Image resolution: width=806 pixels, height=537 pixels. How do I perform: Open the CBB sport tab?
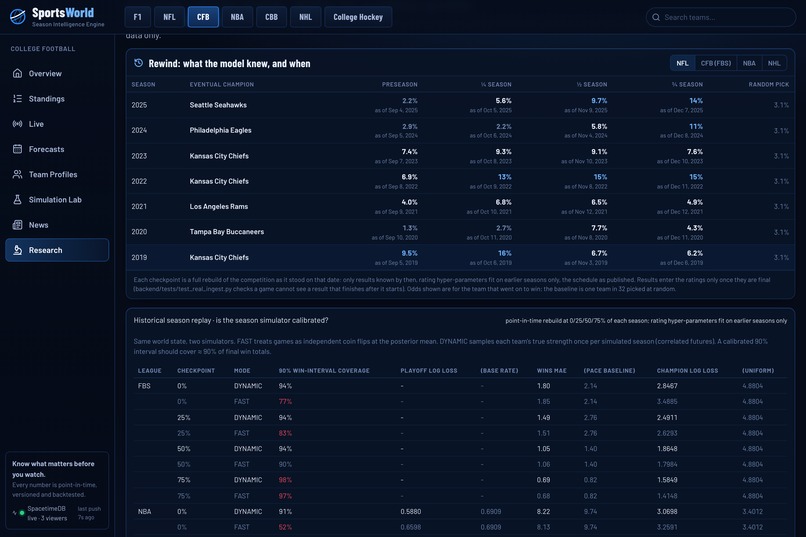271,17
